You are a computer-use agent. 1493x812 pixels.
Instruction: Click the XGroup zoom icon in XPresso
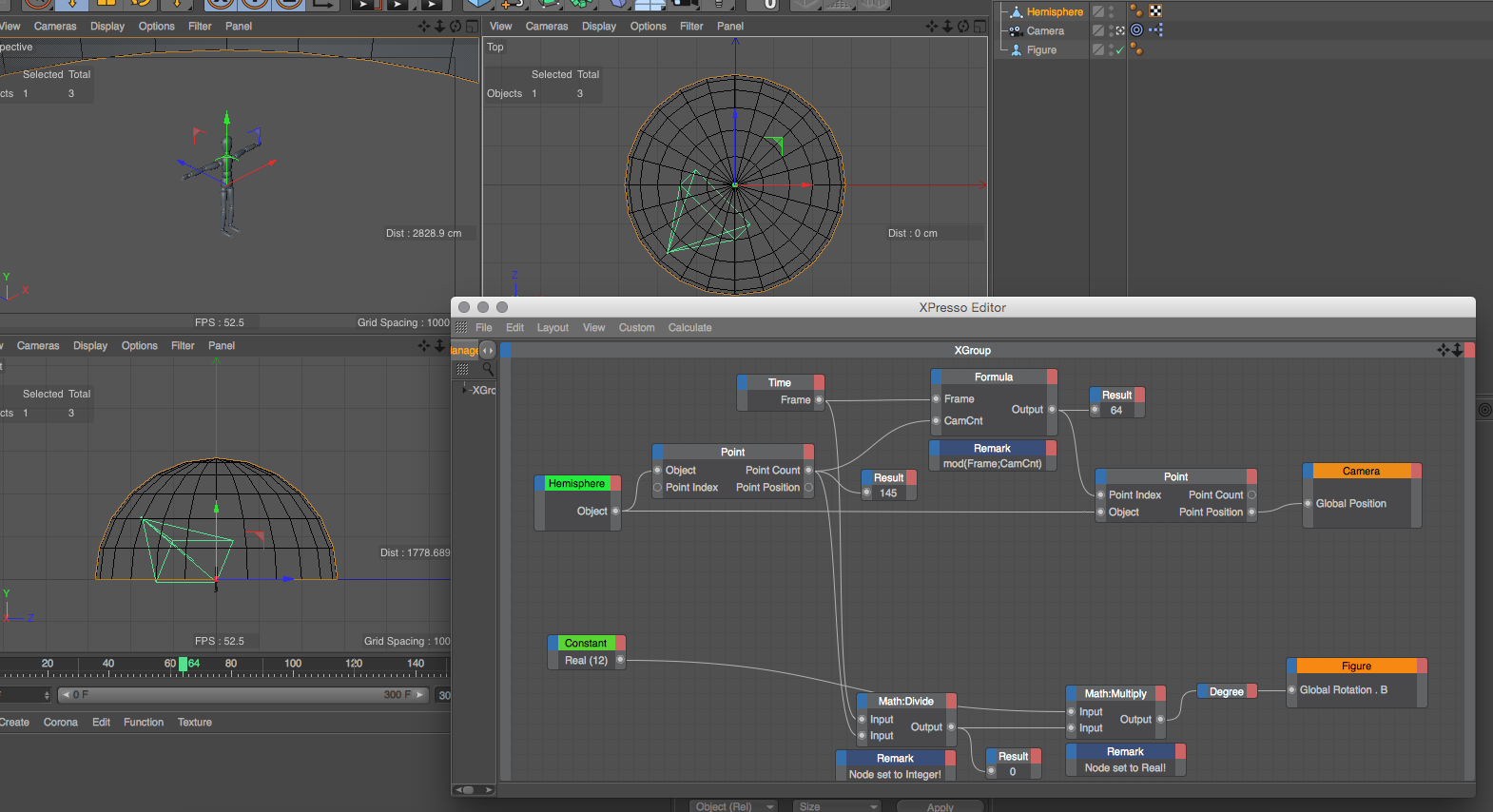point(1458,350)
